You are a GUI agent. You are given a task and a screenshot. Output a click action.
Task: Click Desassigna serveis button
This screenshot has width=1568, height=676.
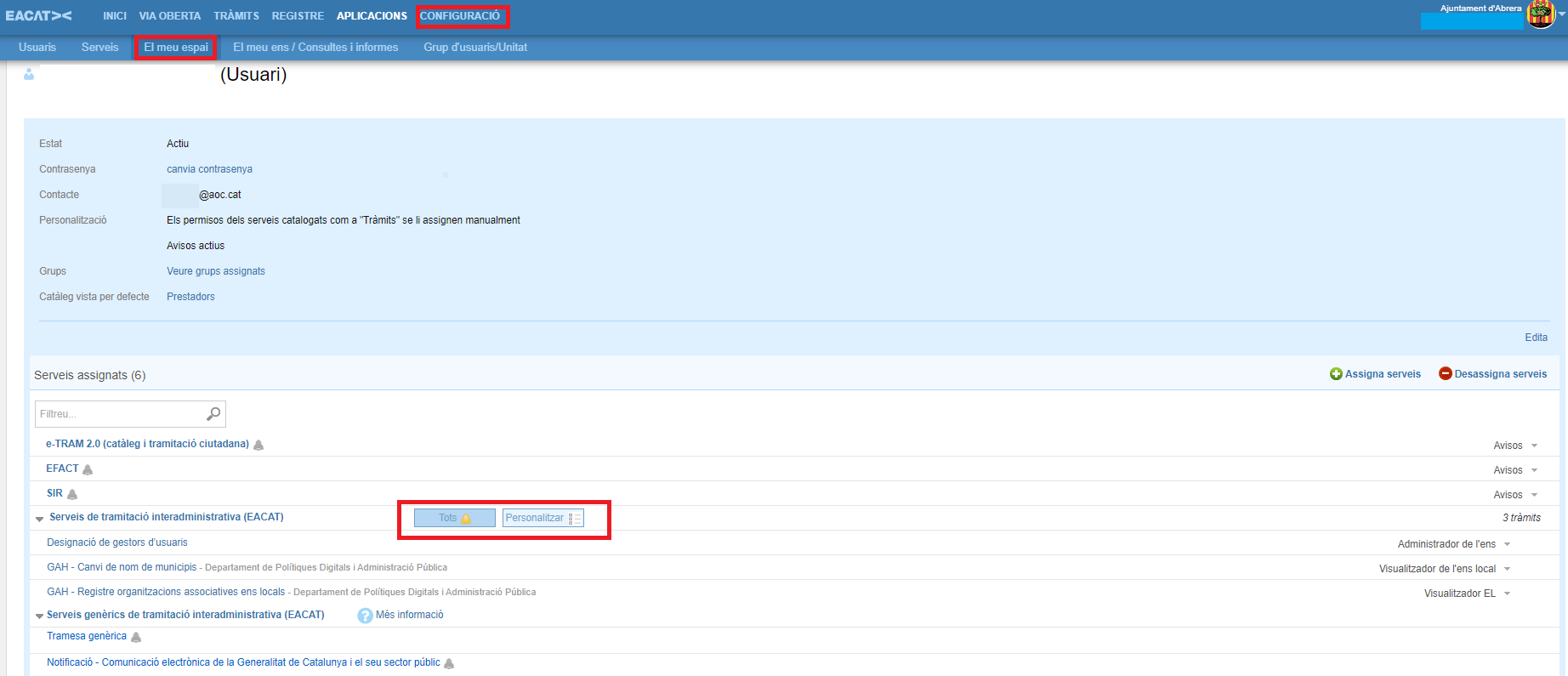[x=1492, y=374]
